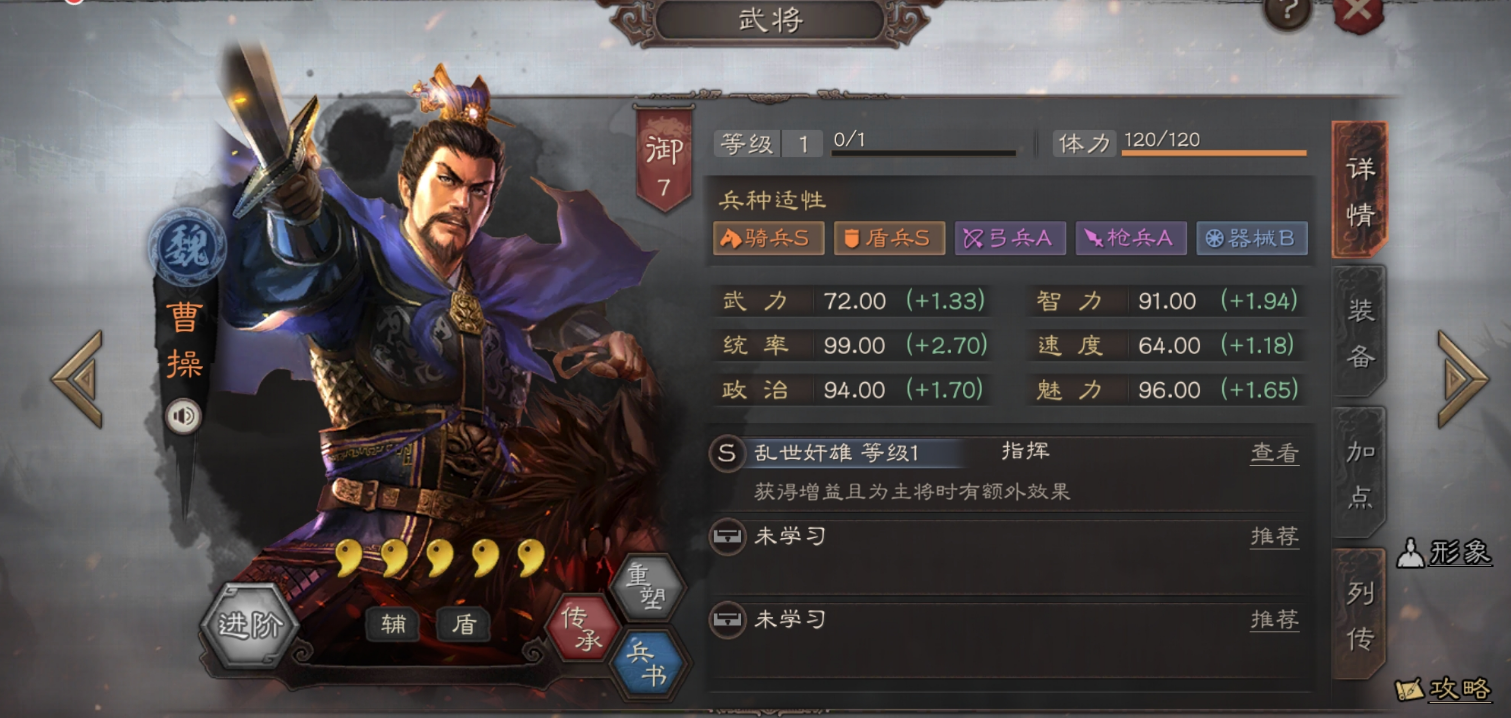Screen dimensions: 1511x718
Task: Click the 进阶 hexagon icon
Action: (x=249, y=626)
